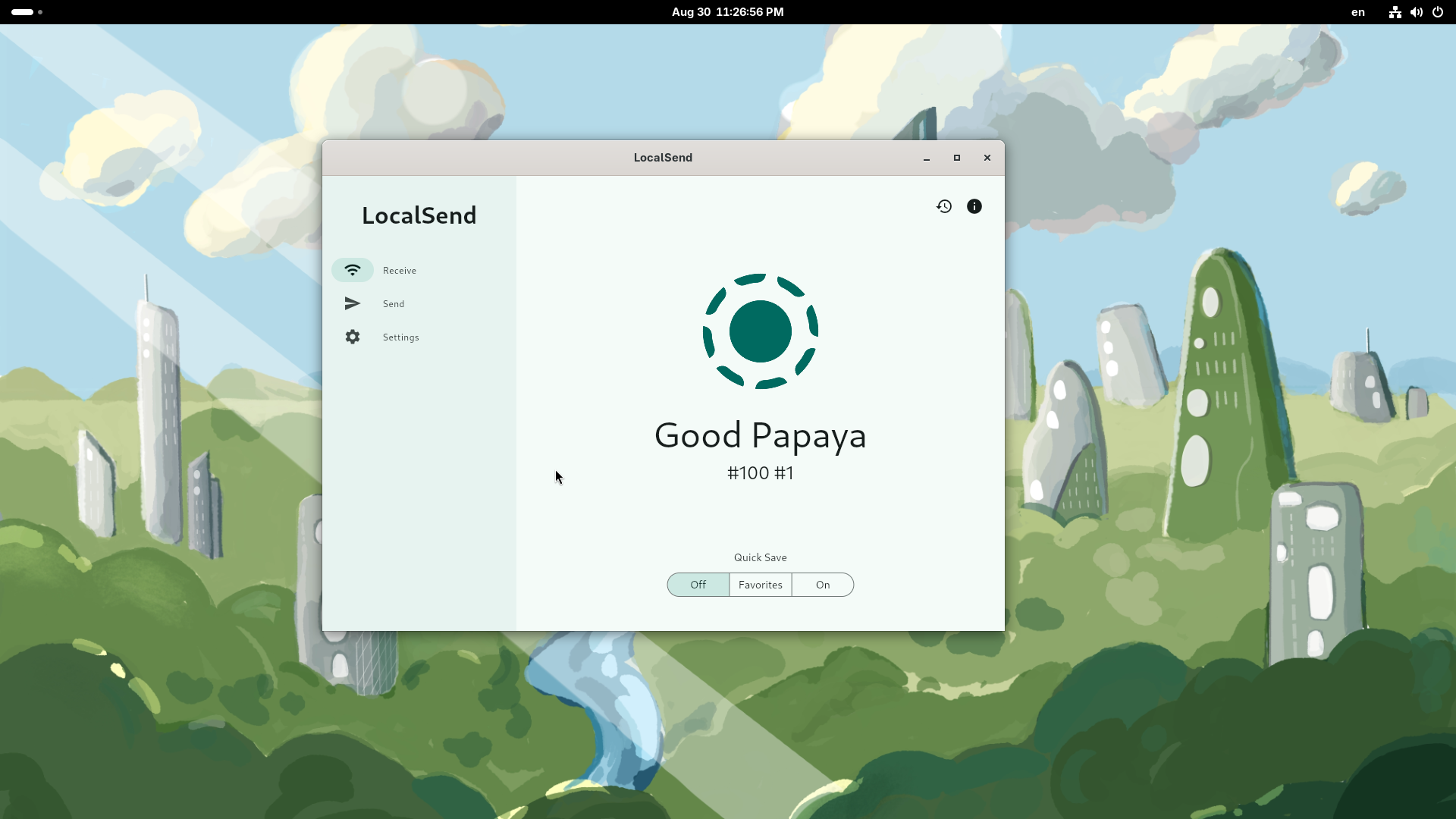Open the volume icon in top bar

[1417, 12]
